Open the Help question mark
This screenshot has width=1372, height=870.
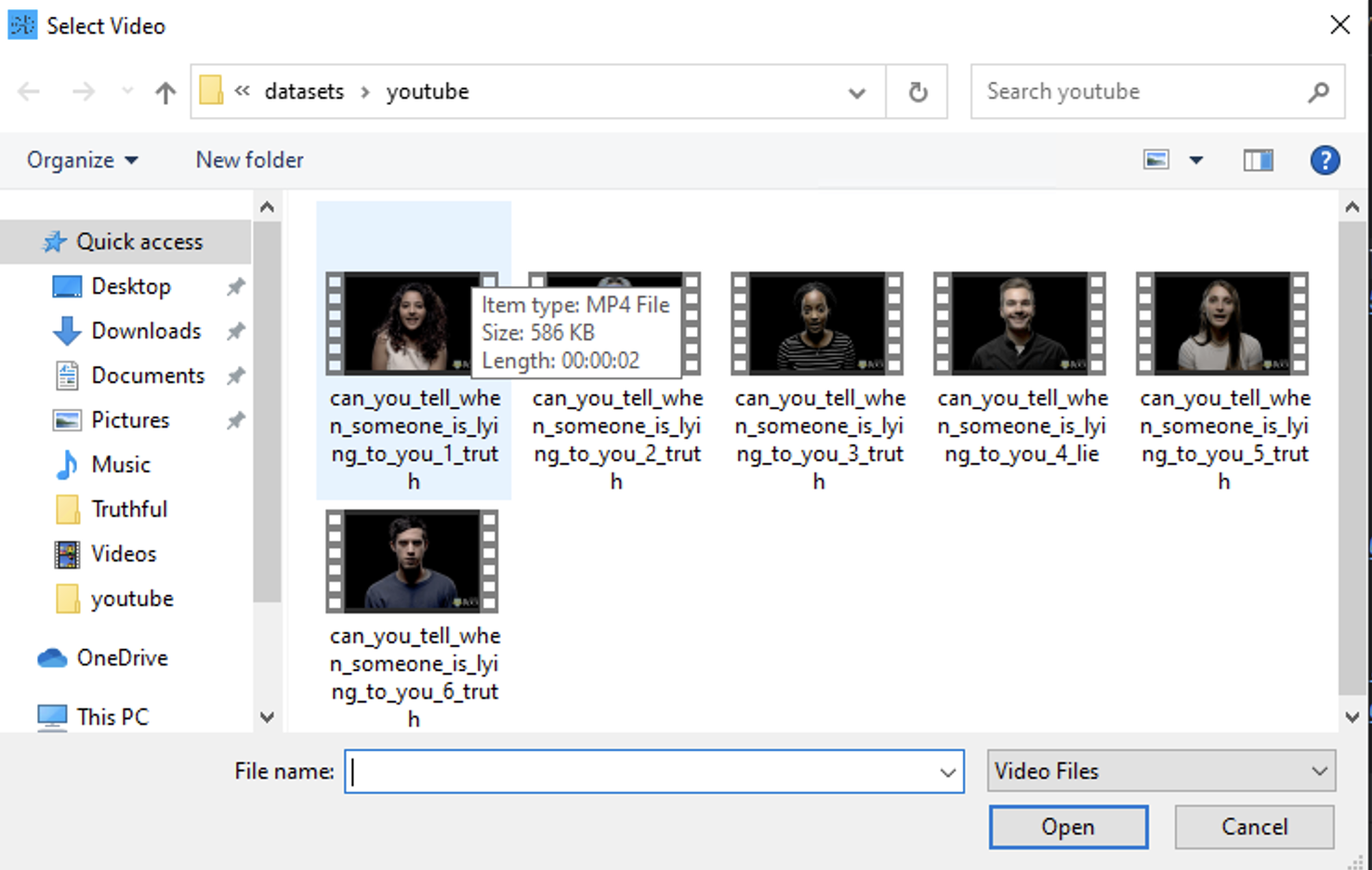coord(1325,159)
